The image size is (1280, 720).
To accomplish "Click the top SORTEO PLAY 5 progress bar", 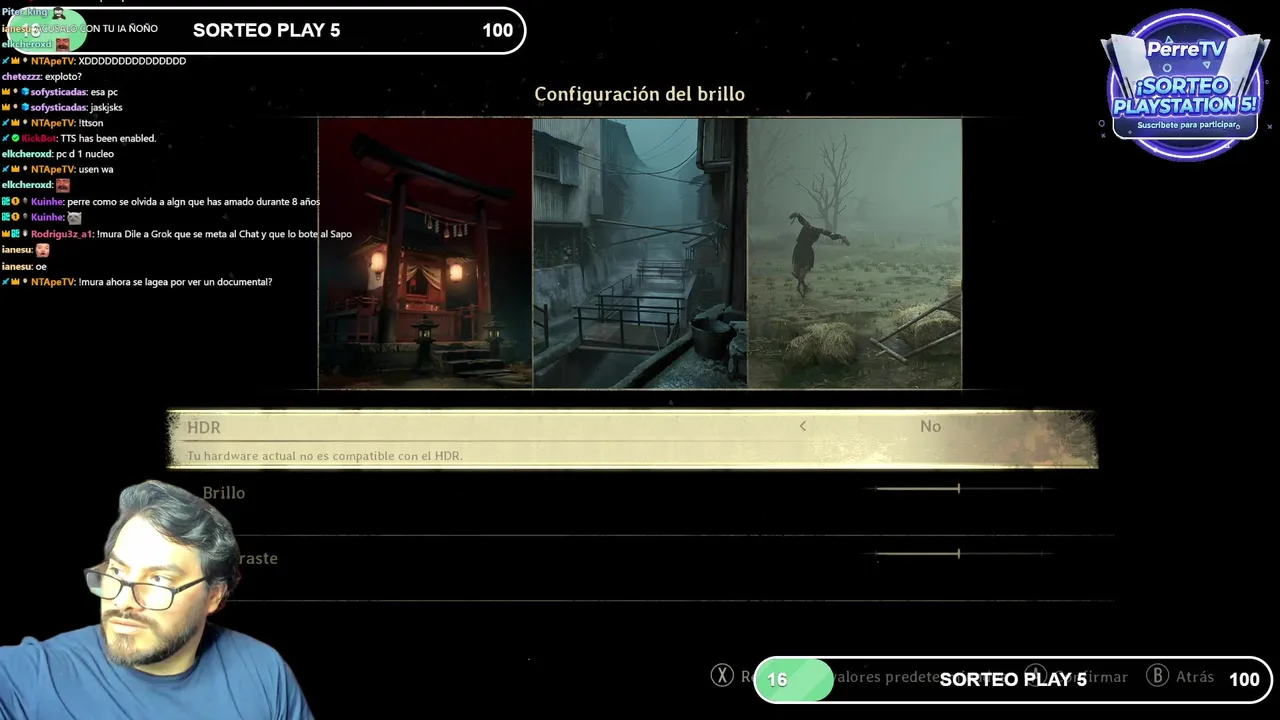I will (x=265, y=30).
